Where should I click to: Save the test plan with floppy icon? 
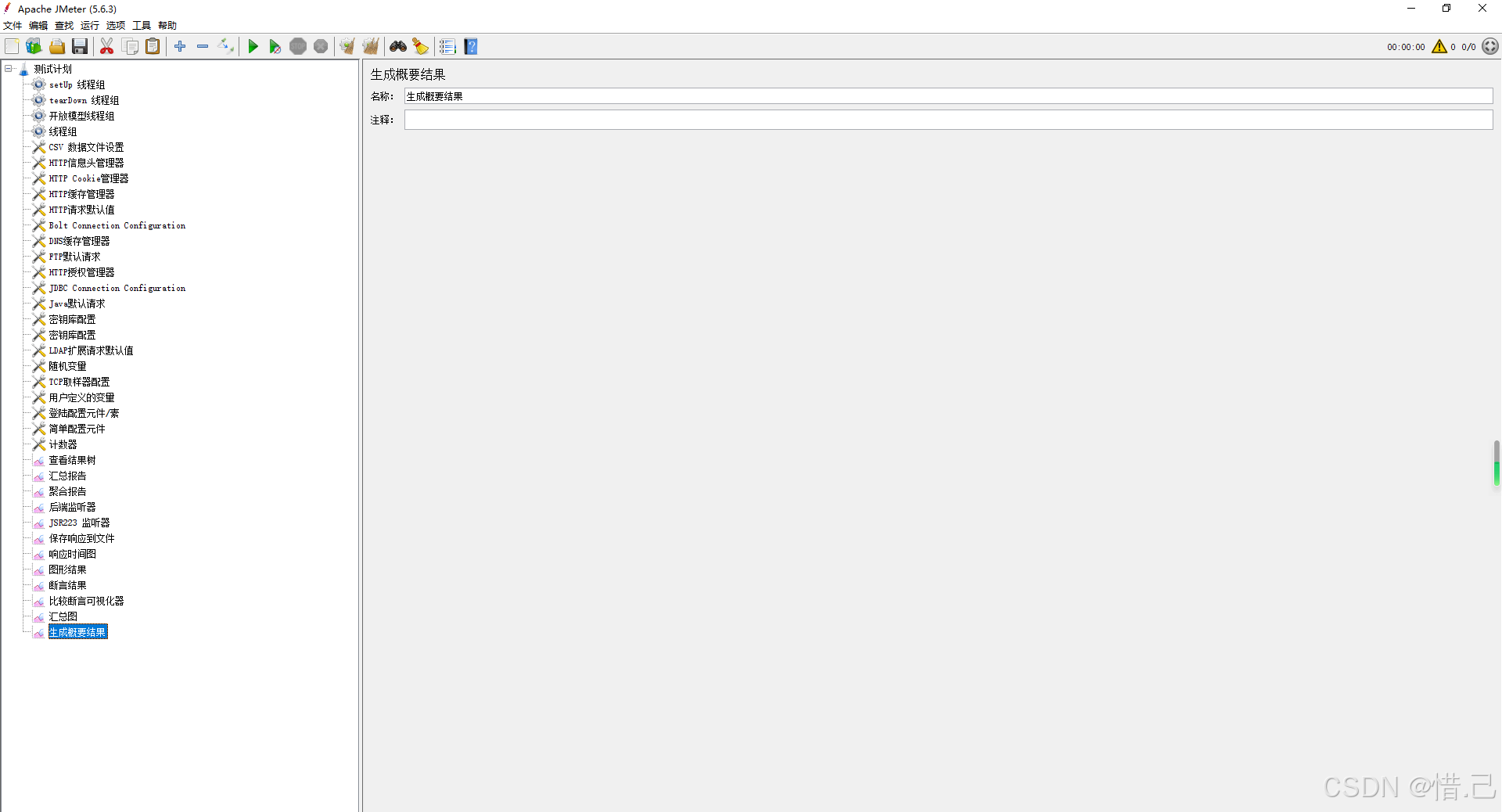pyautogui.click(x=80, y=47)
